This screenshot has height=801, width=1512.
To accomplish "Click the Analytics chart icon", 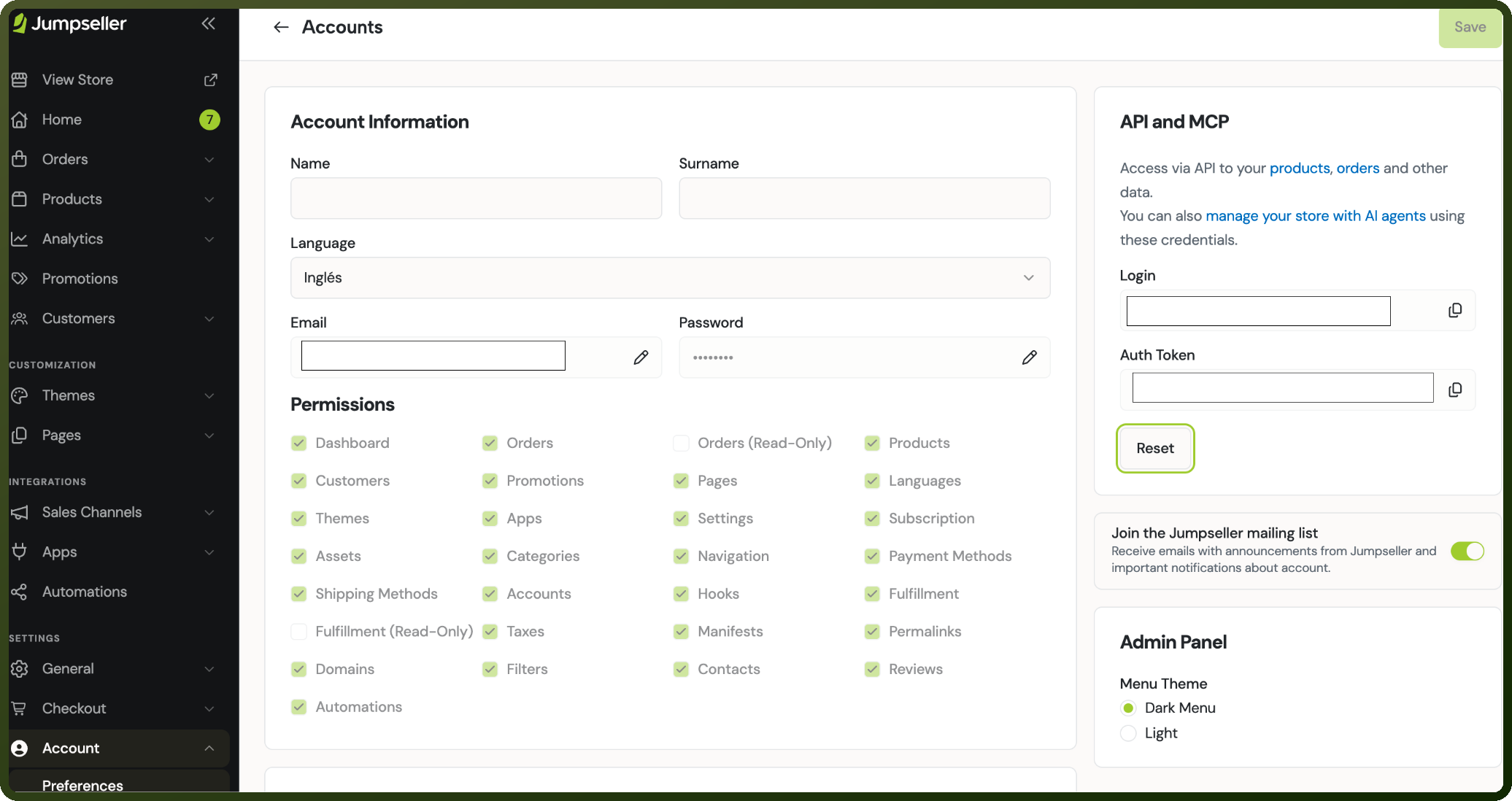I will coord(20,239).
